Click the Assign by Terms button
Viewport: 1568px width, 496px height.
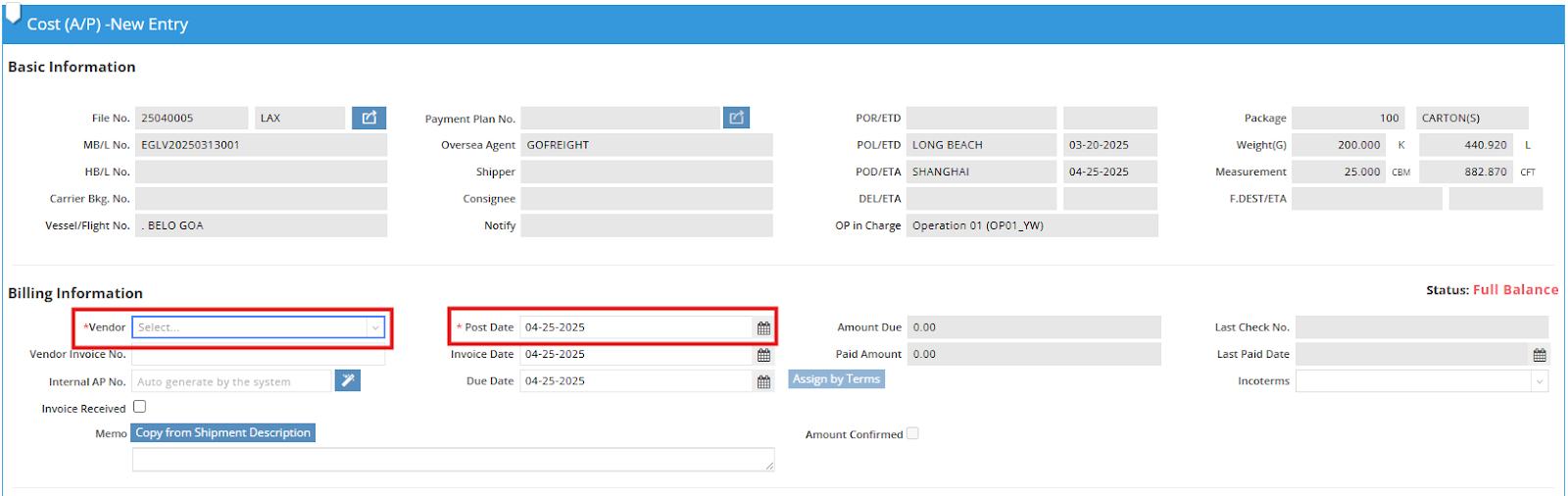coord(836,379)
